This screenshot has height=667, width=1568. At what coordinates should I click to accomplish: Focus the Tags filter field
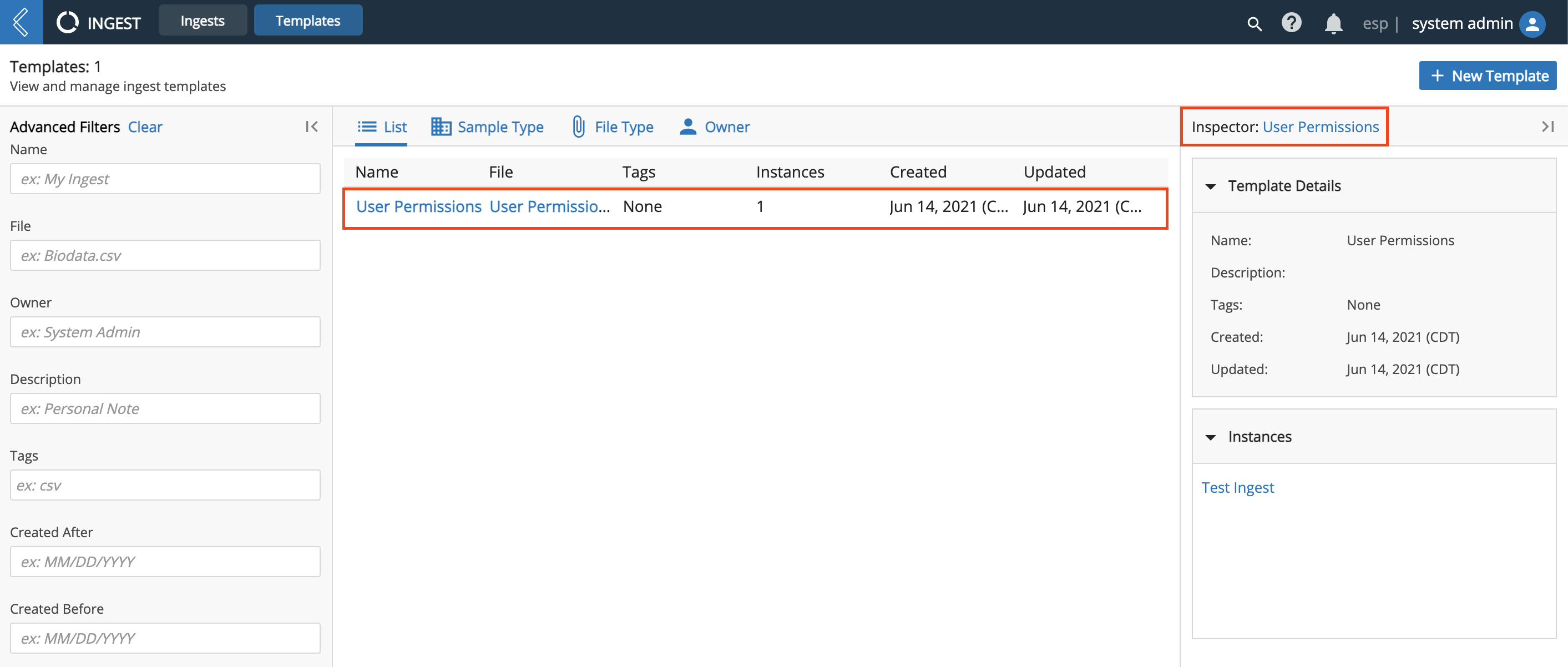click(x=165, y=486)
